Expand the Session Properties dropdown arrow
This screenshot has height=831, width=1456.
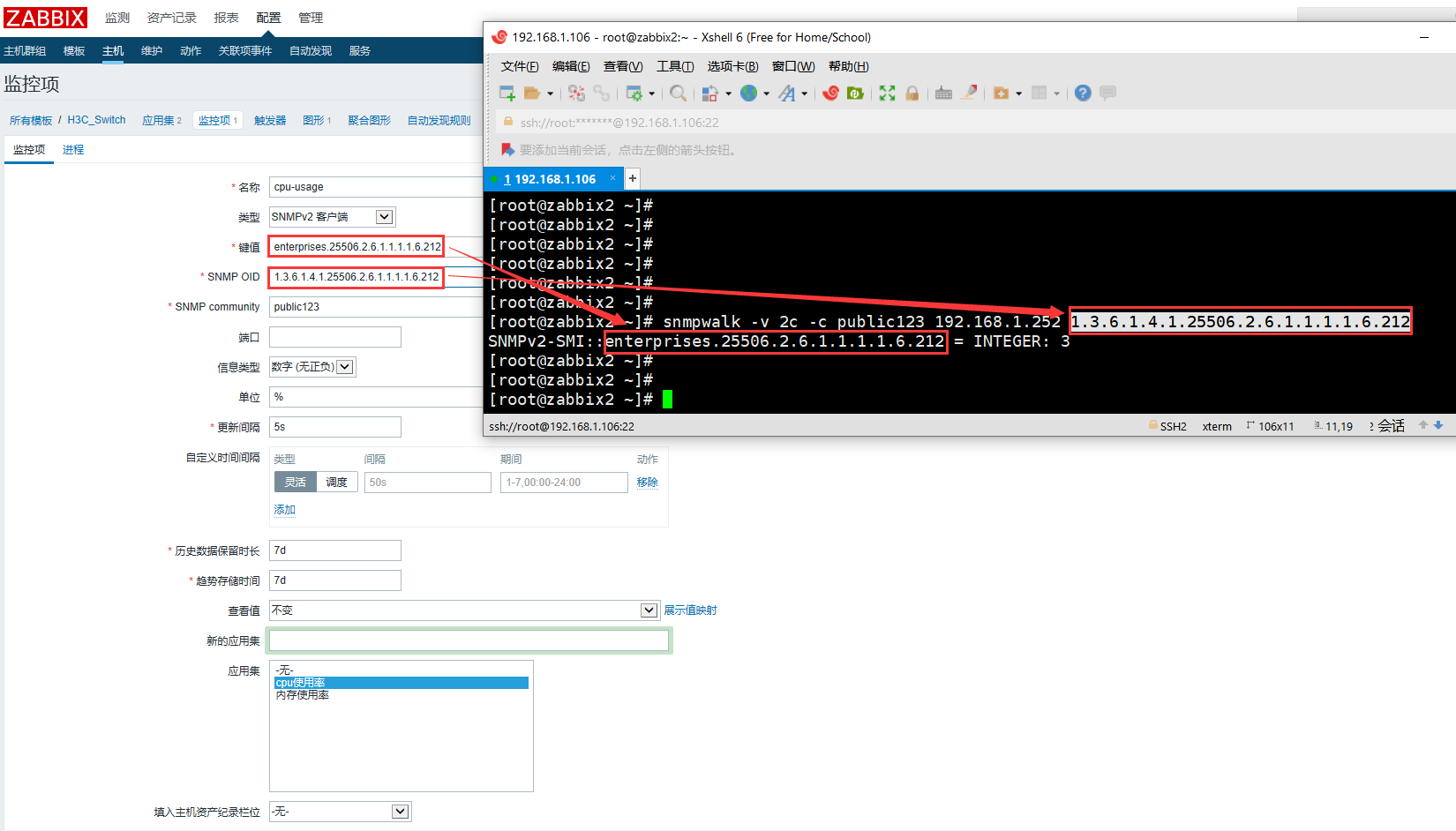[652, 94]
